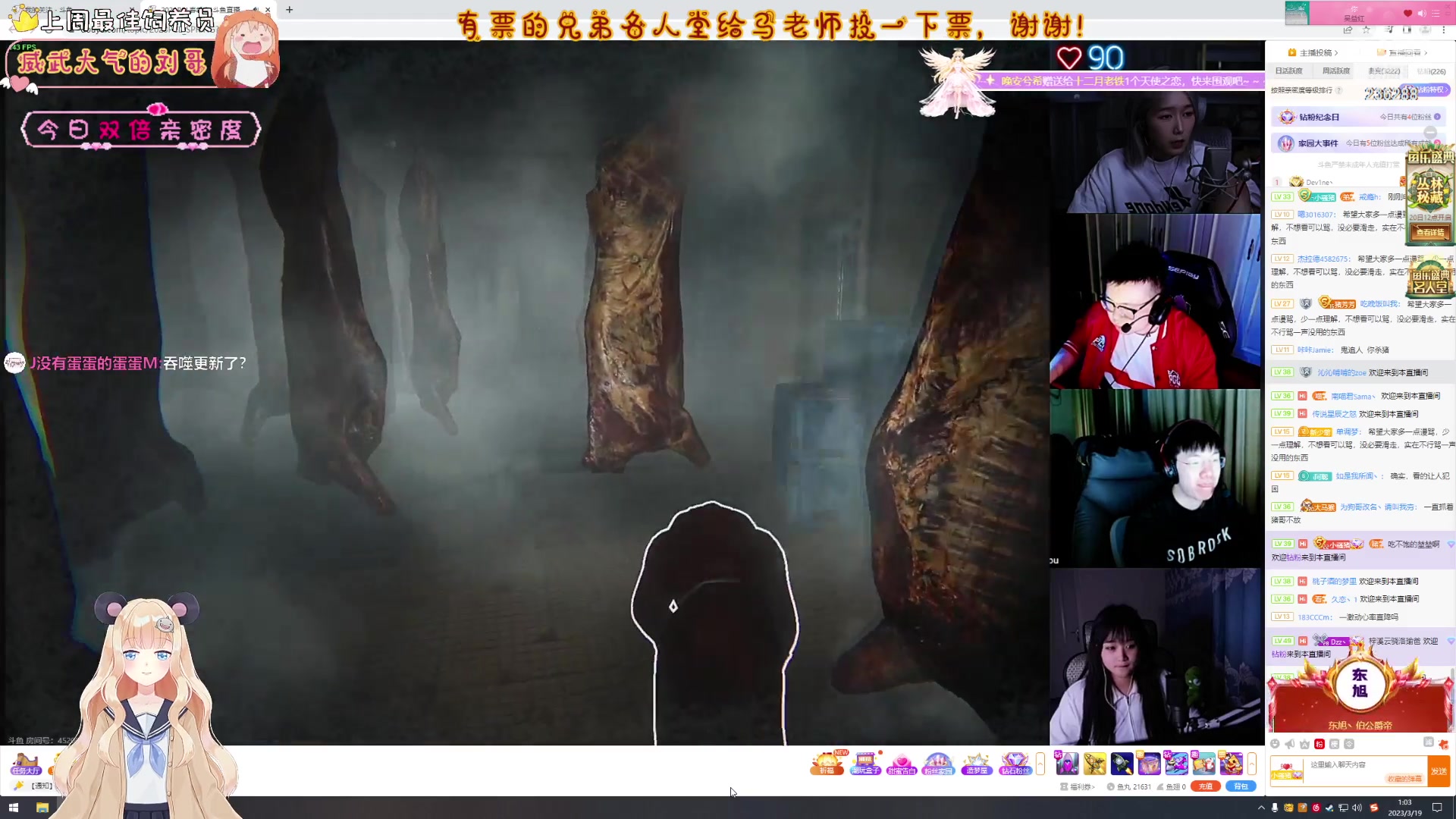
Task: Click the emoji icon above chat input
Action: [1276, 744]
